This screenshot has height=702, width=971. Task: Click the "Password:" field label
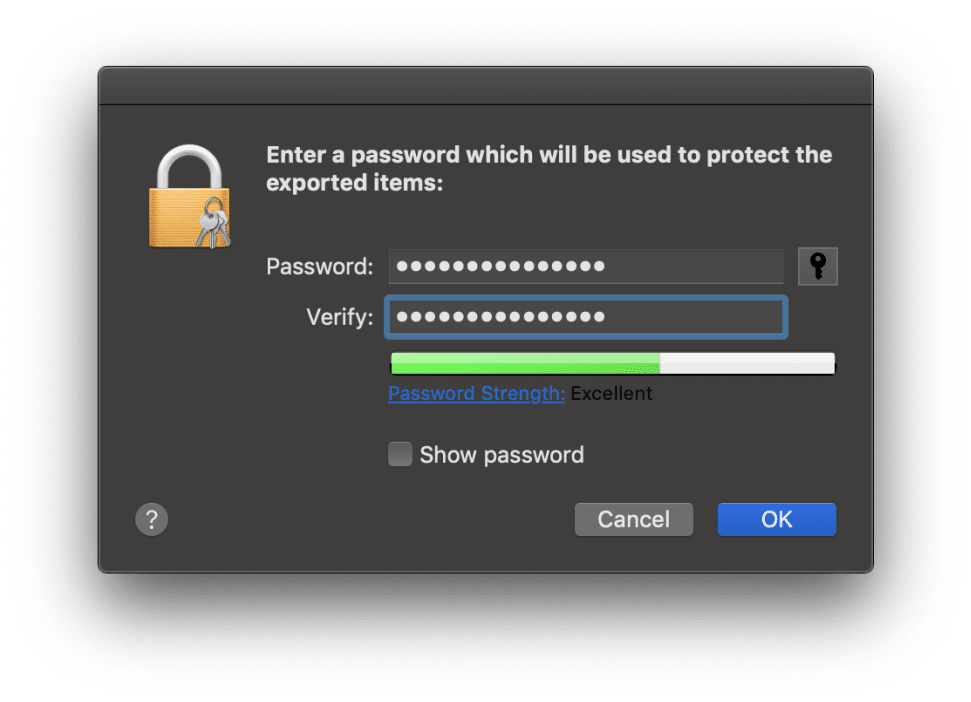tap(319, 267)
